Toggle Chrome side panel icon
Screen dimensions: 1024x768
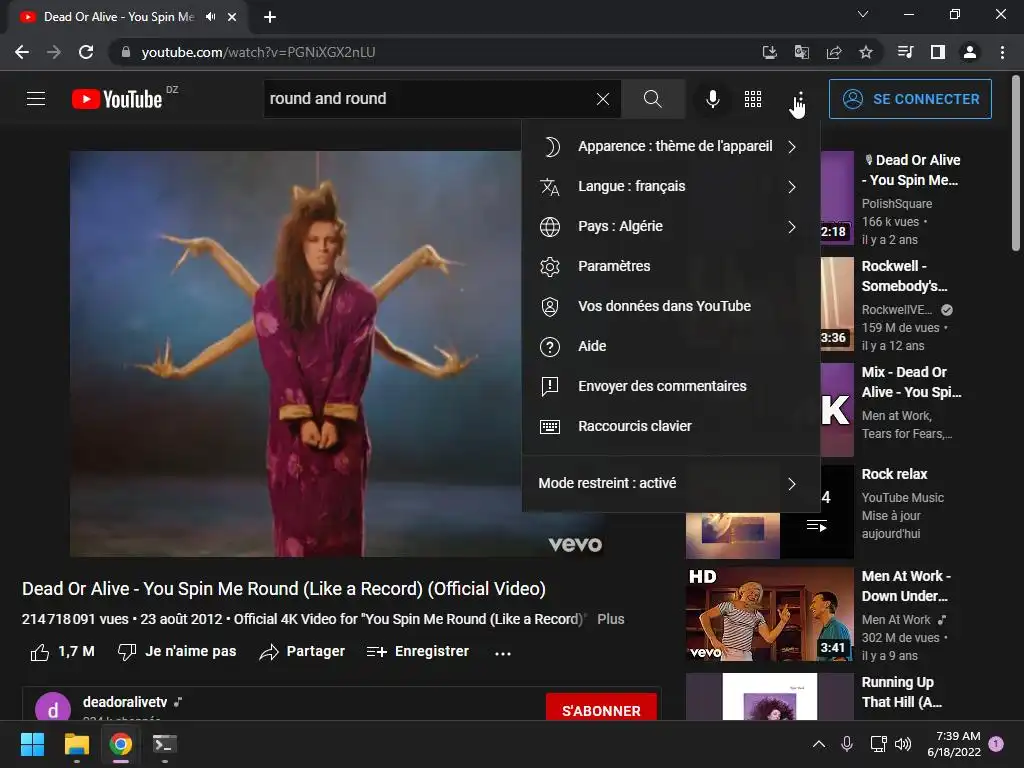(938, 52)
